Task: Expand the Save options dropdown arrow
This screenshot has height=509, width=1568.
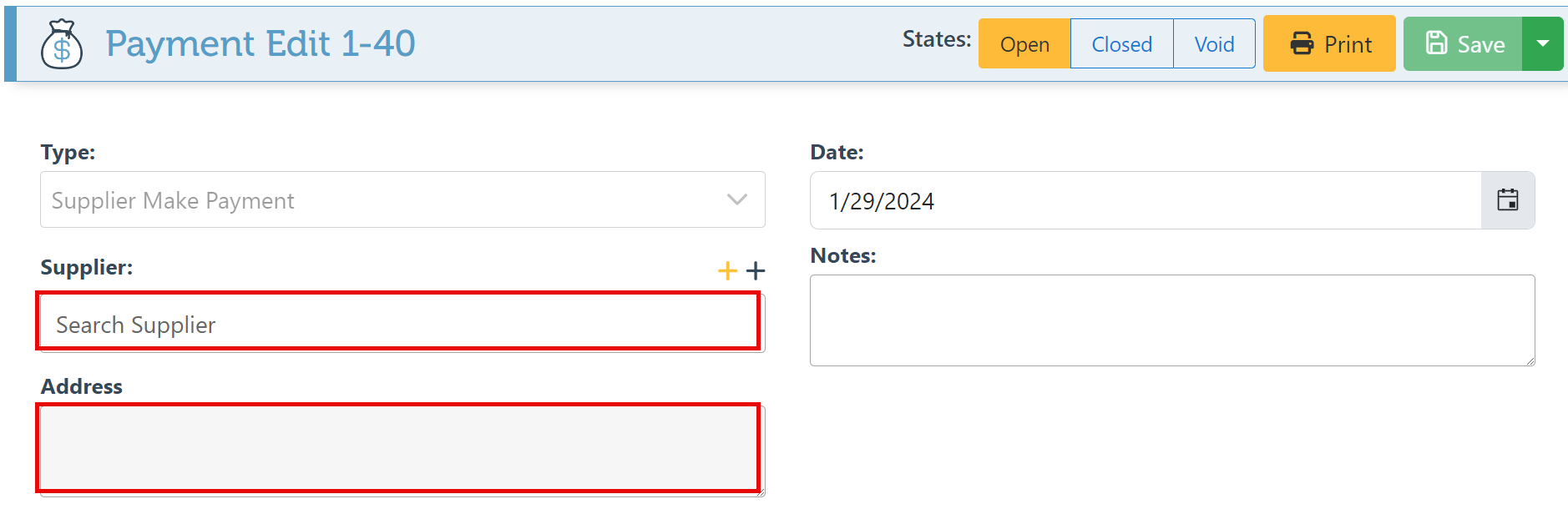Action: (1543, 43)
